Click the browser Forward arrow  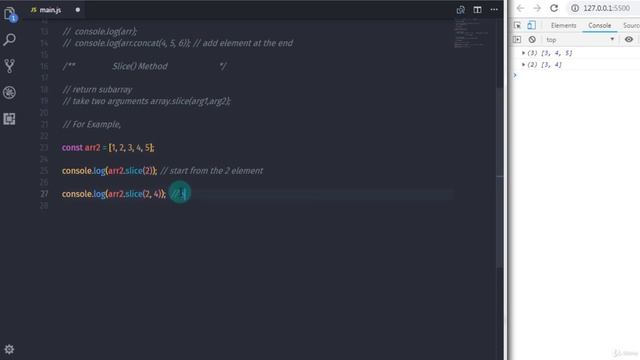tap(537, 8)
